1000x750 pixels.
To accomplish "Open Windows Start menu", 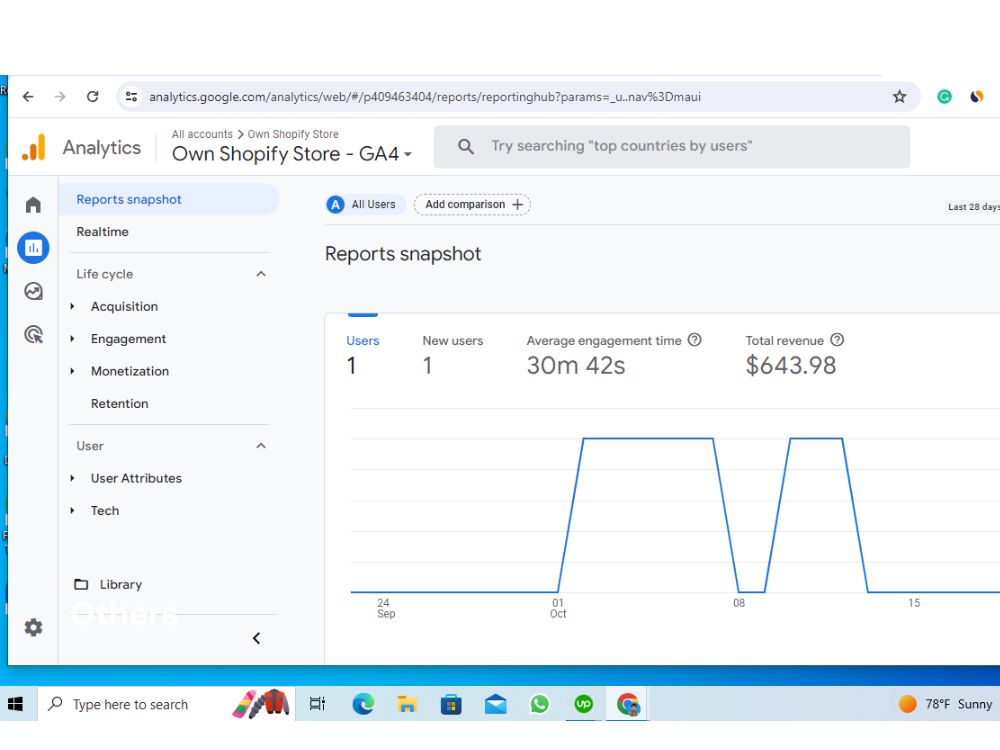I will tap(15, 704).
